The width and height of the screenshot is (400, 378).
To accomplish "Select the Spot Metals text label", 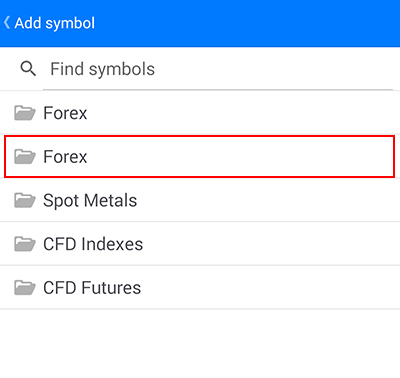I will click(90, 201).
